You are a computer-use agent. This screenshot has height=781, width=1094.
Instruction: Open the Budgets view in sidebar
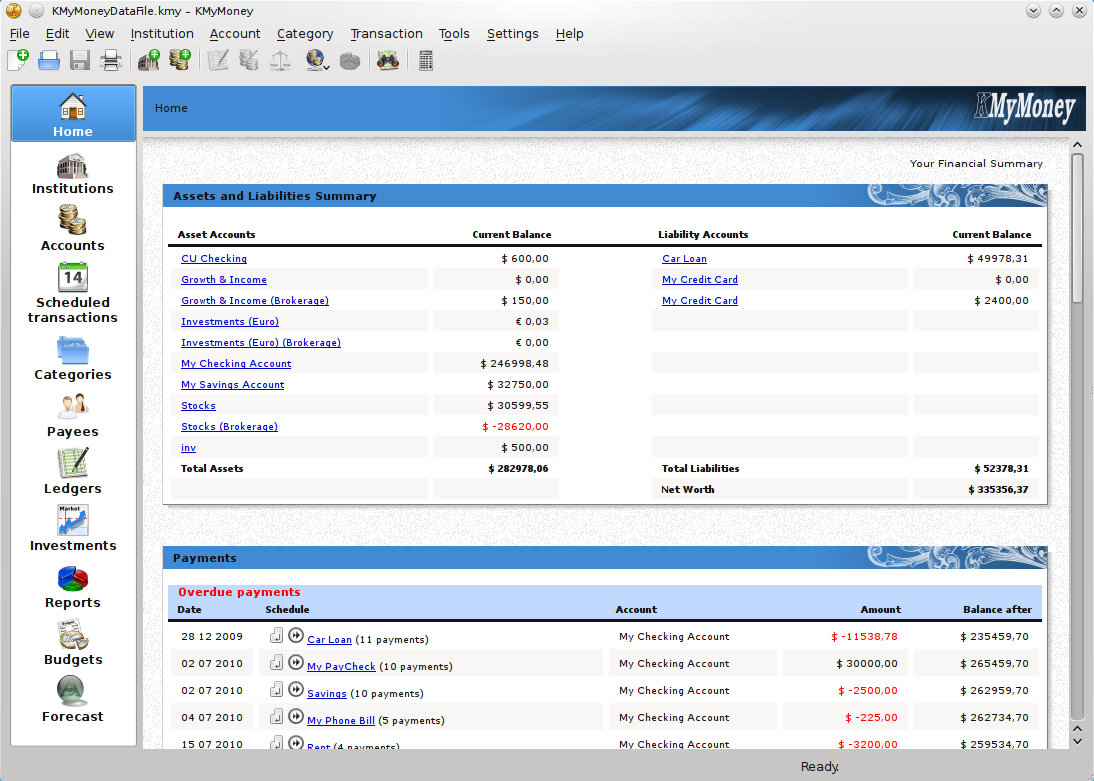click(73, 643)
